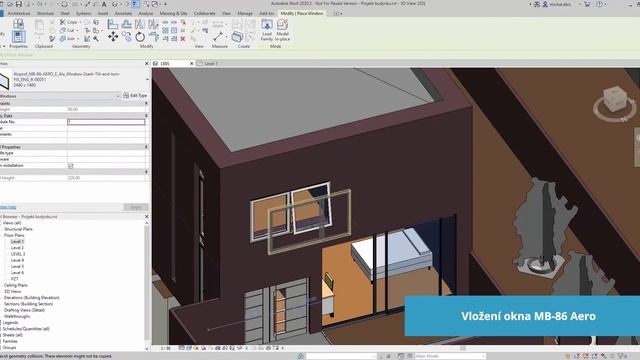Click Load Family in Mode panel
Screen dimensions: 640x360
(267, 30)
